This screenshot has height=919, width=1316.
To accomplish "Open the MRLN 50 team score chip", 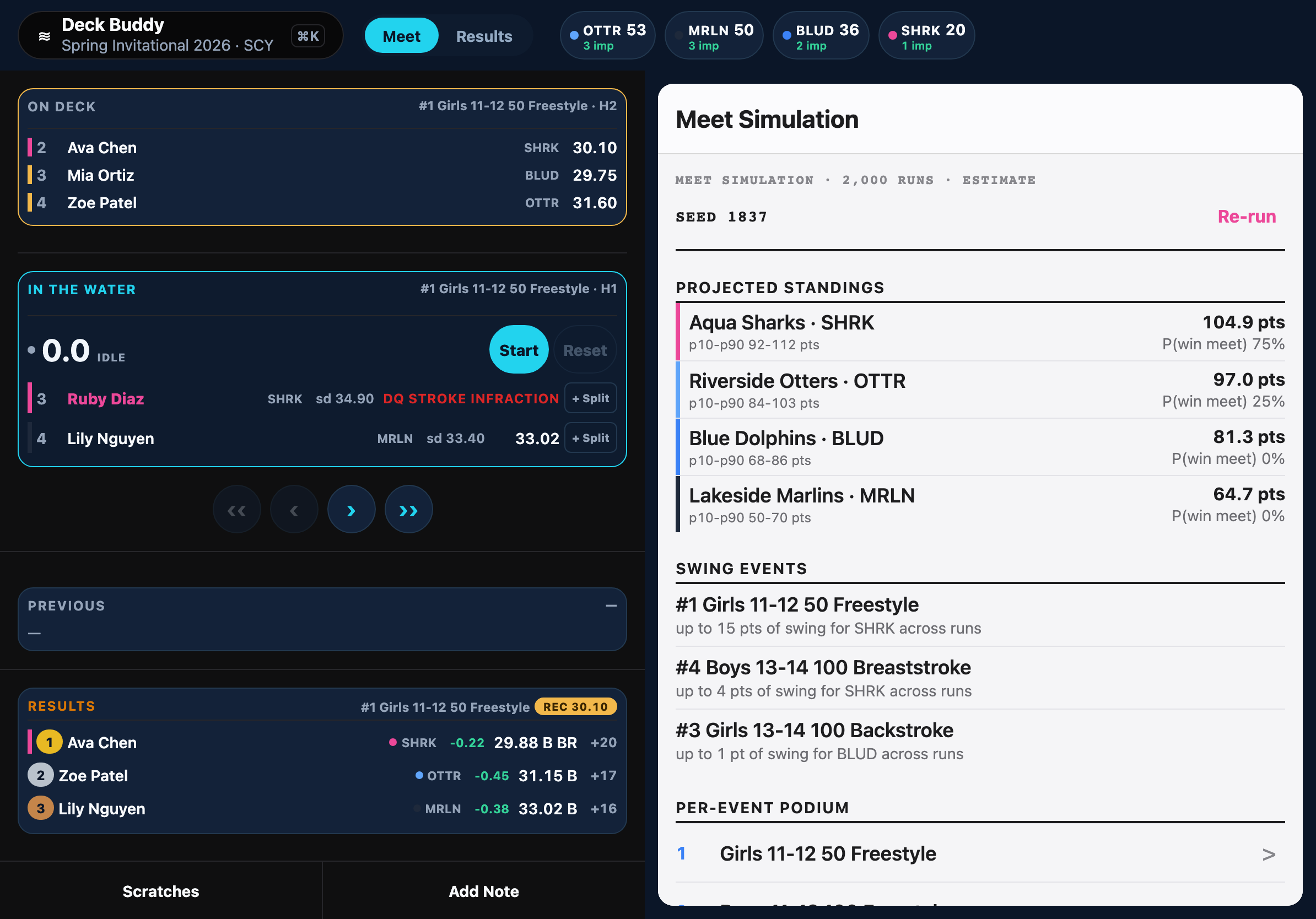I will coord(714,36).
